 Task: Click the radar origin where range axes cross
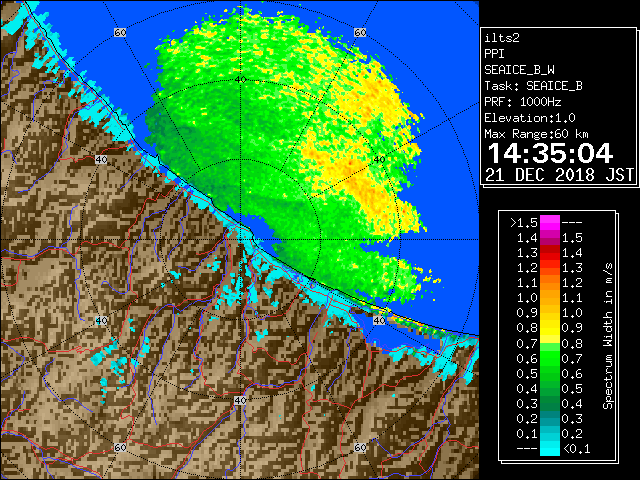click(240, 240)
